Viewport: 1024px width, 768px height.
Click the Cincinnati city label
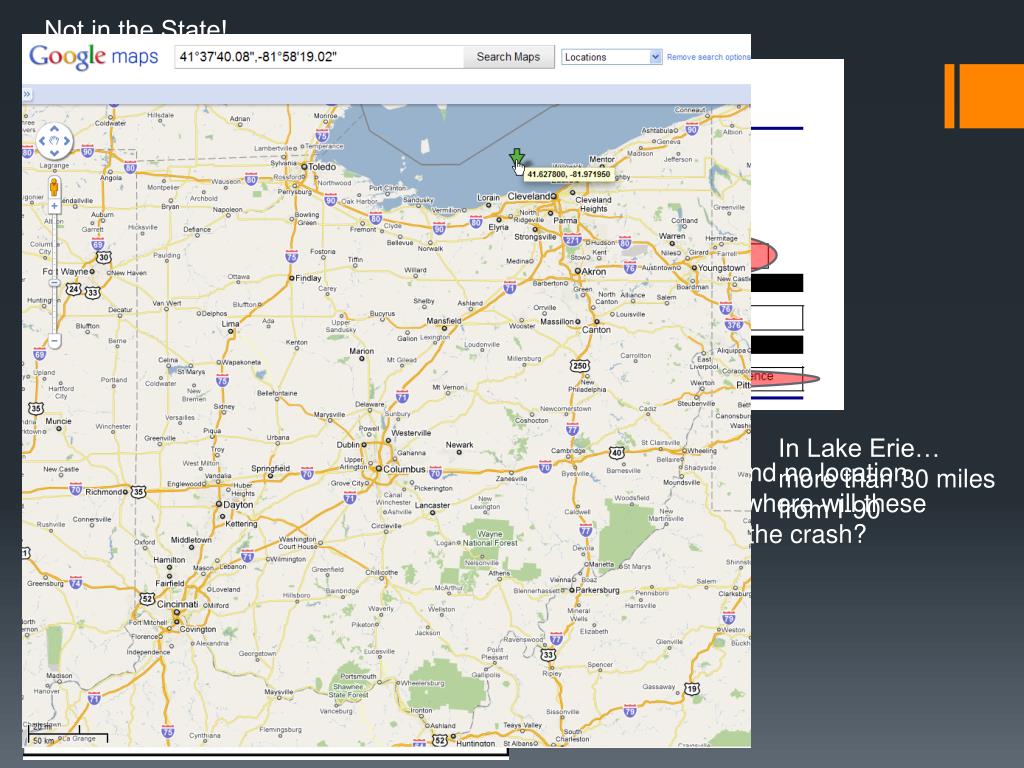click(177, 604)
